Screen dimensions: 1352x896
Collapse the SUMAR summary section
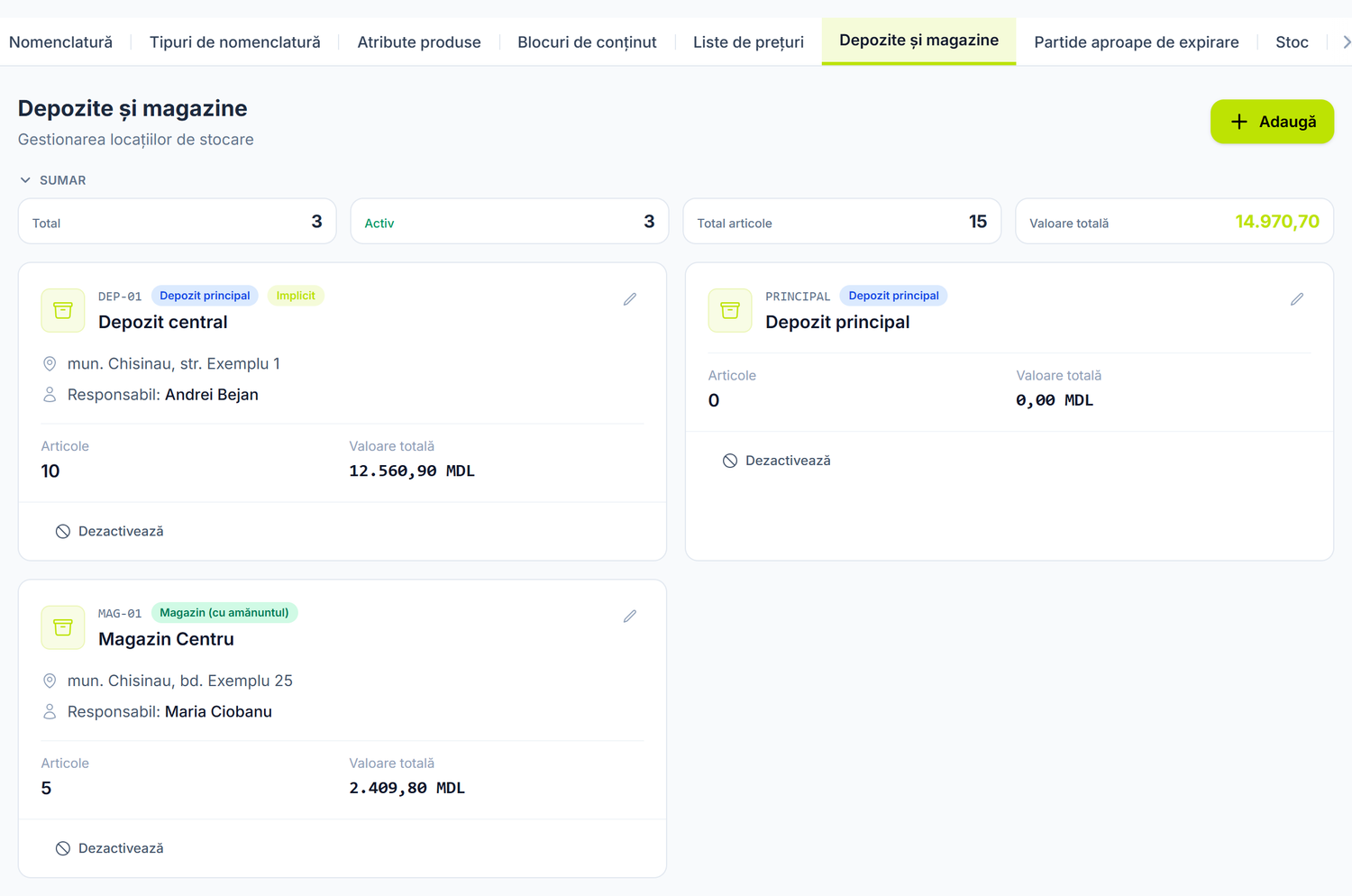click(x=53, y=180)
